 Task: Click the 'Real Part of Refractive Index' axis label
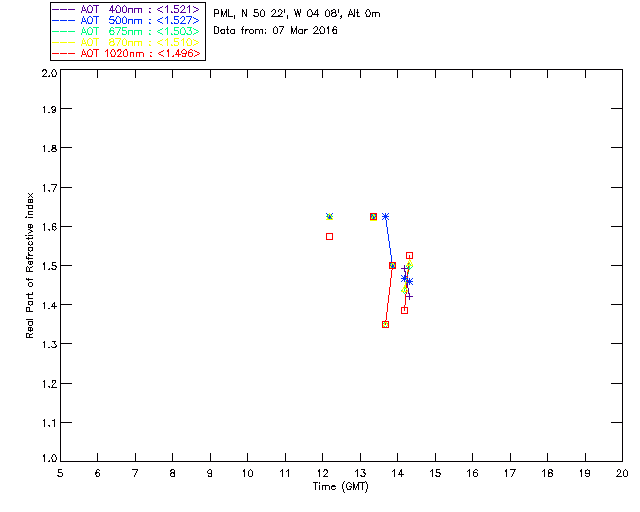(29, 265)
